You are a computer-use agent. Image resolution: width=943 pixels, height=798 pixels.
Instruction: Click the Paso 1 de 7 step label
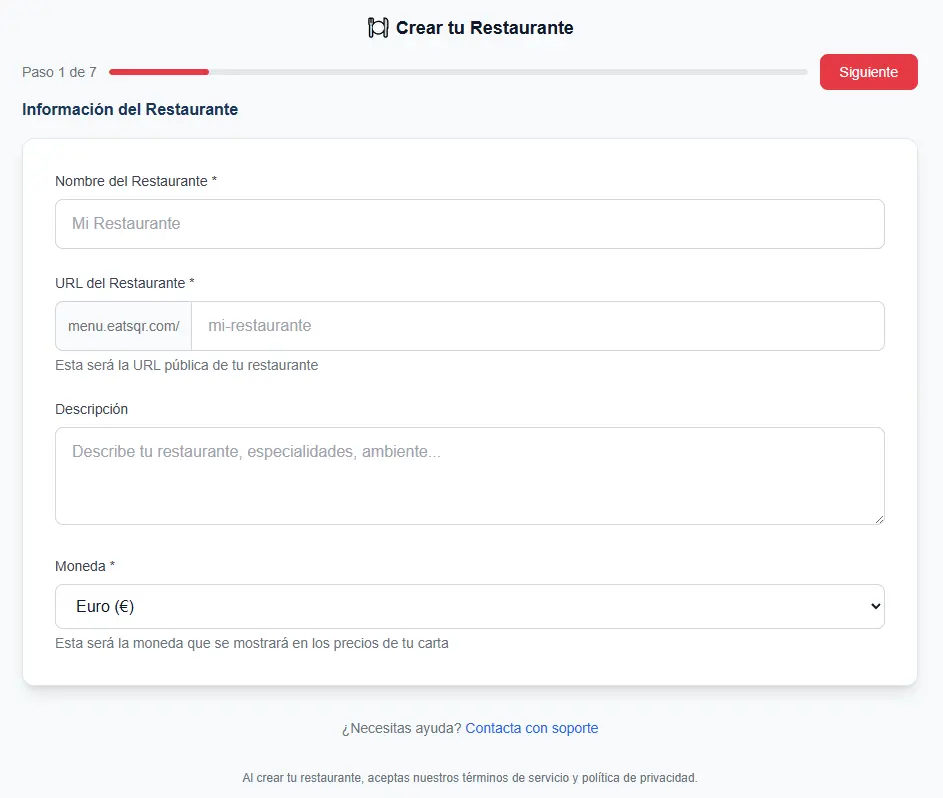click(59, 72)
